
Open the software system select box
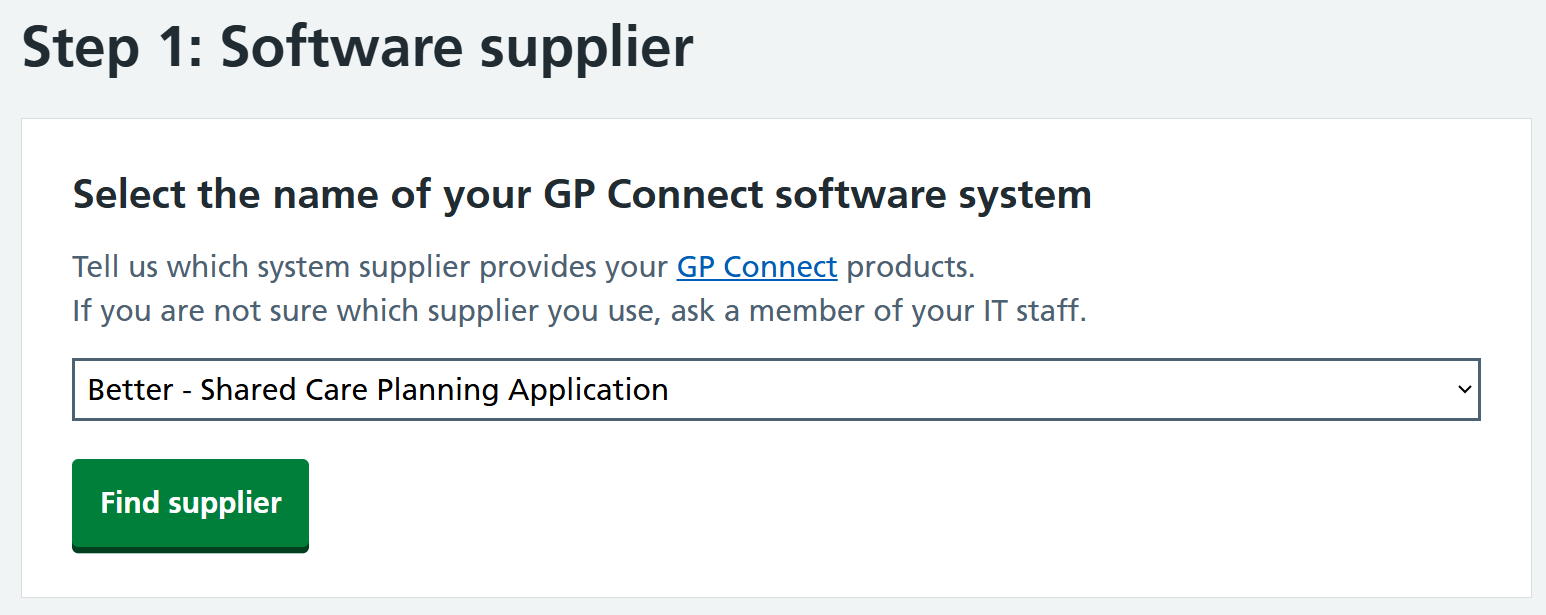(x=775, y=389)
